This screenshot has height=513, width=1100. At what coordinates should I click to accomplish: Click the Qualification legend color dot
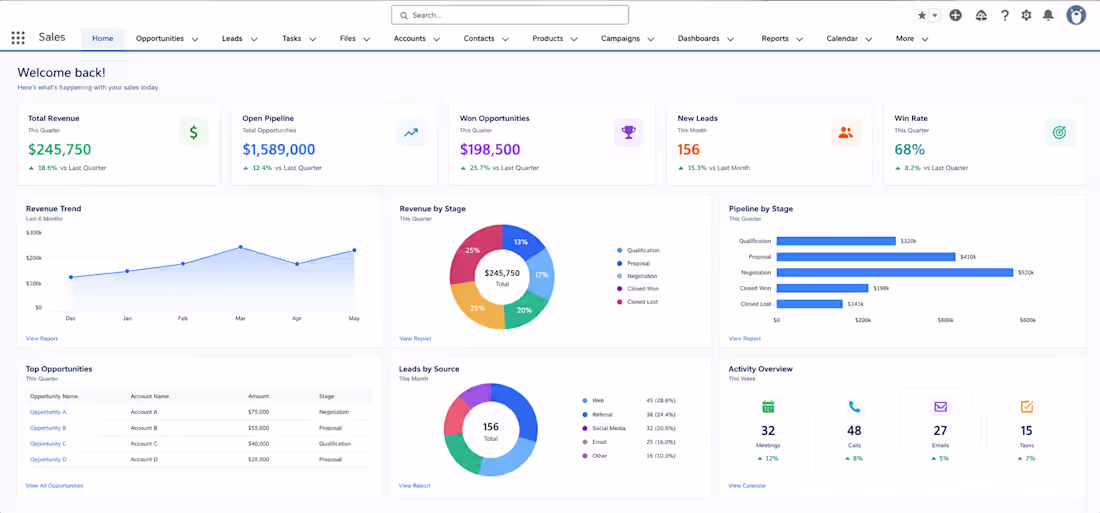[619, 251]
